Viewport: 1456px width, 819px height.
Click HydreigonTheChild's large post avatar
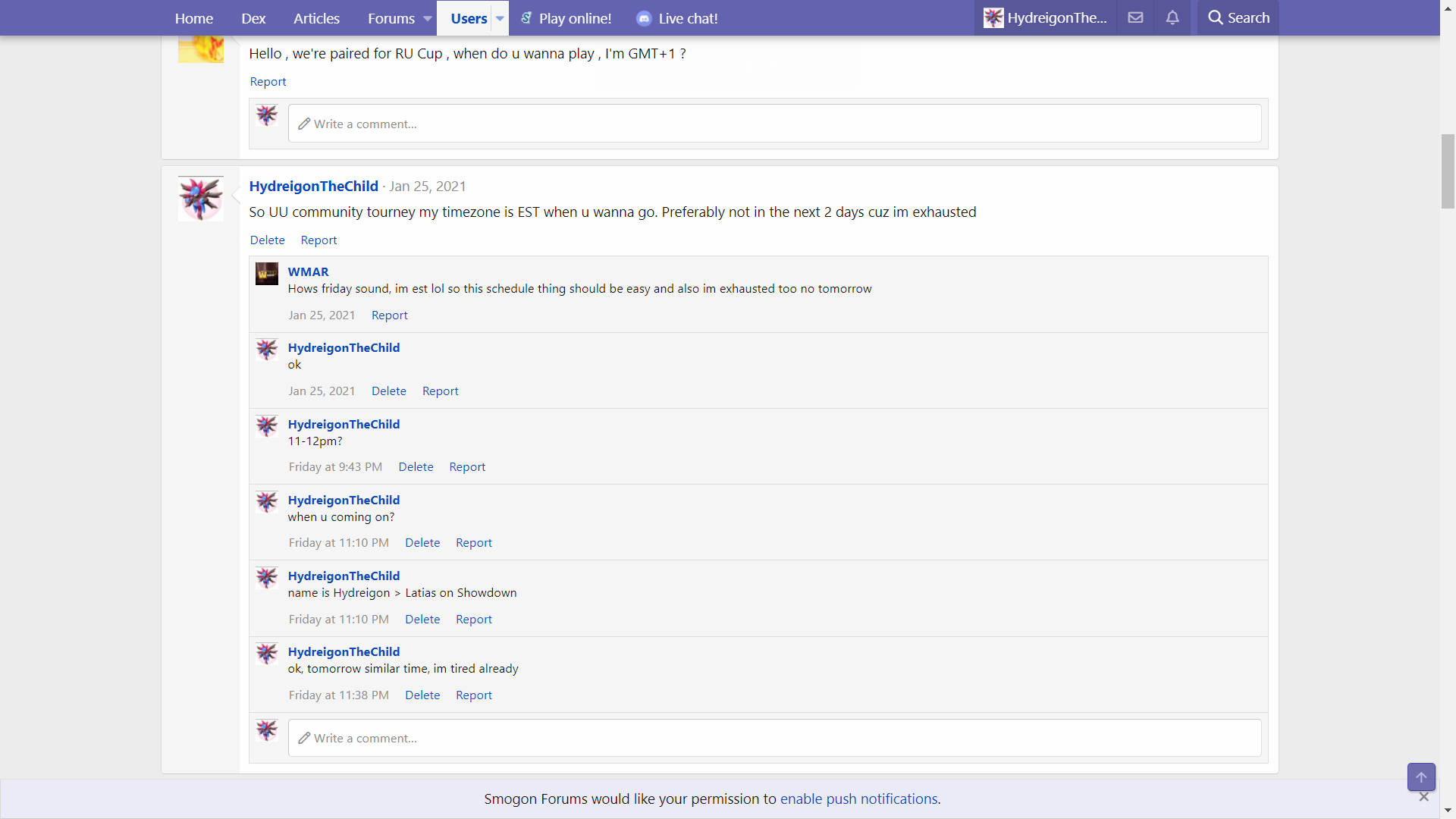[201, 199]
